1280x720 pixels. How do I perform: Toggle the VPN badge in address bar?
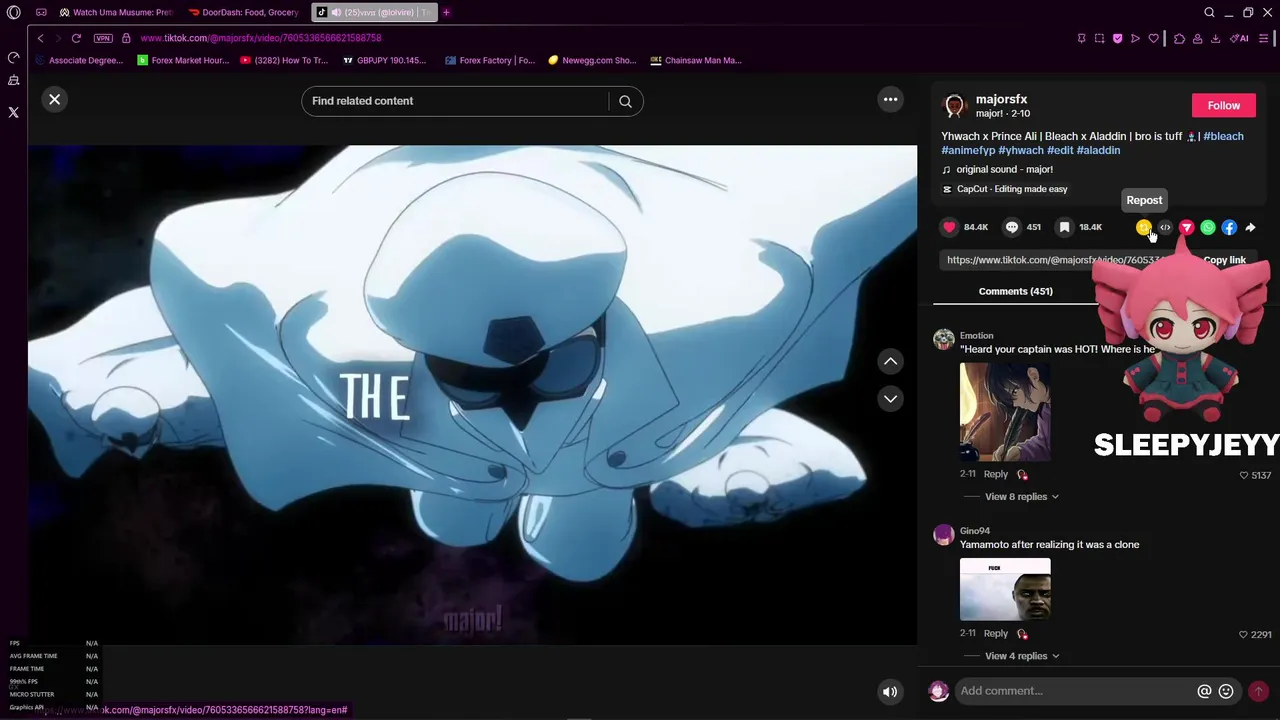[x=103, y=38]
